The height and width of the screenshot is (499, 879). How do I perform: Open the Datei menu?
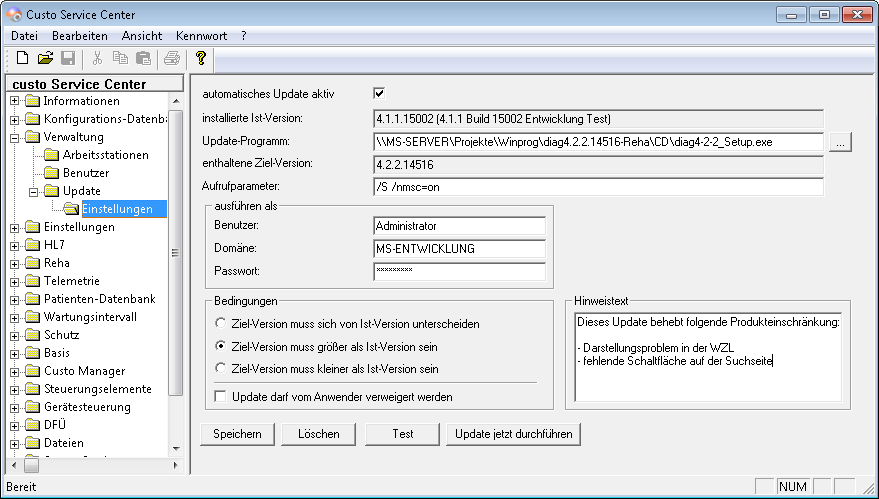coord(25,36)
